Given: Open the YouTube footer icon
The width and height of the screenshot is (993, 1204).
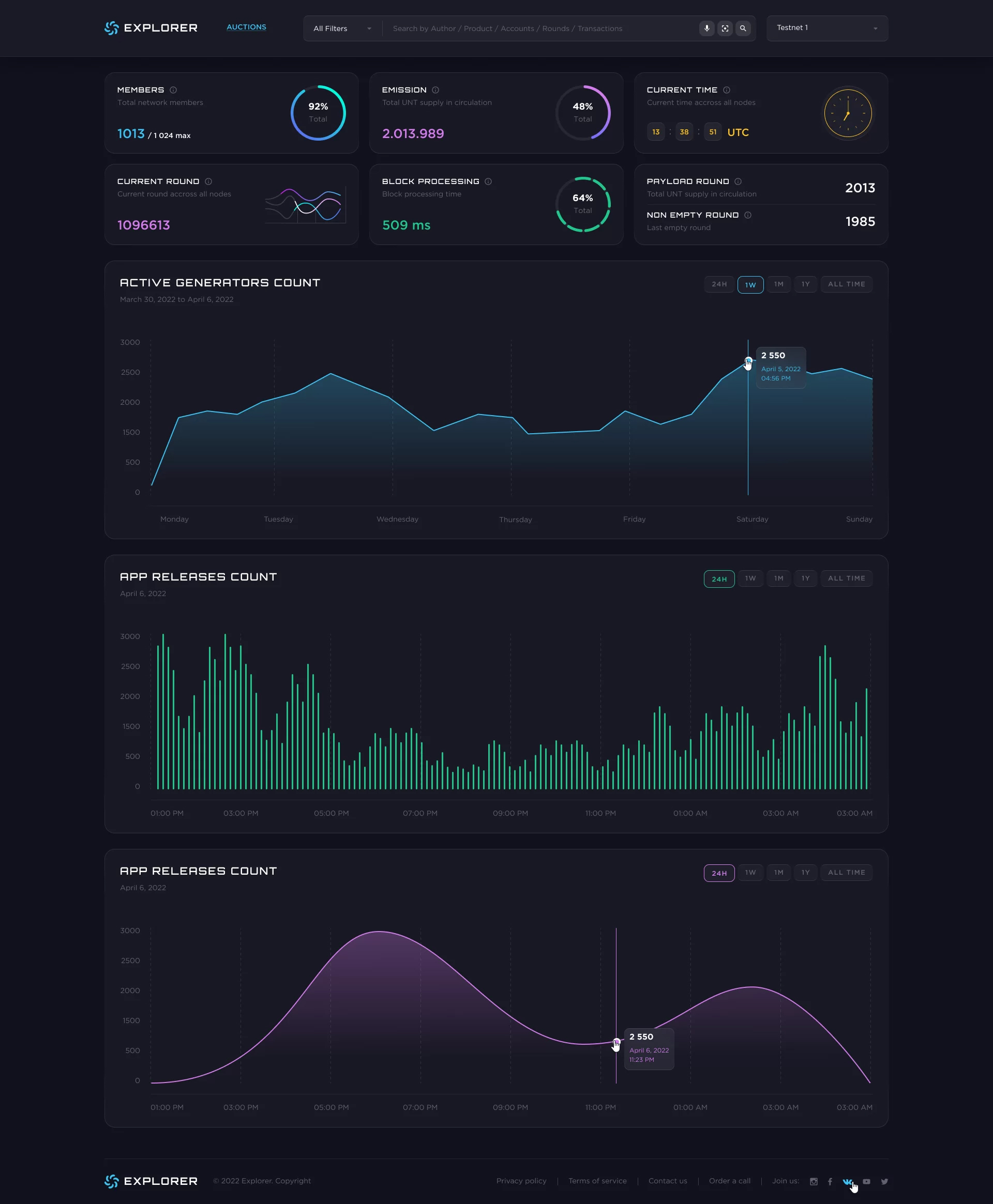Looking at the screenshot, I should (x=867, y=1181).
